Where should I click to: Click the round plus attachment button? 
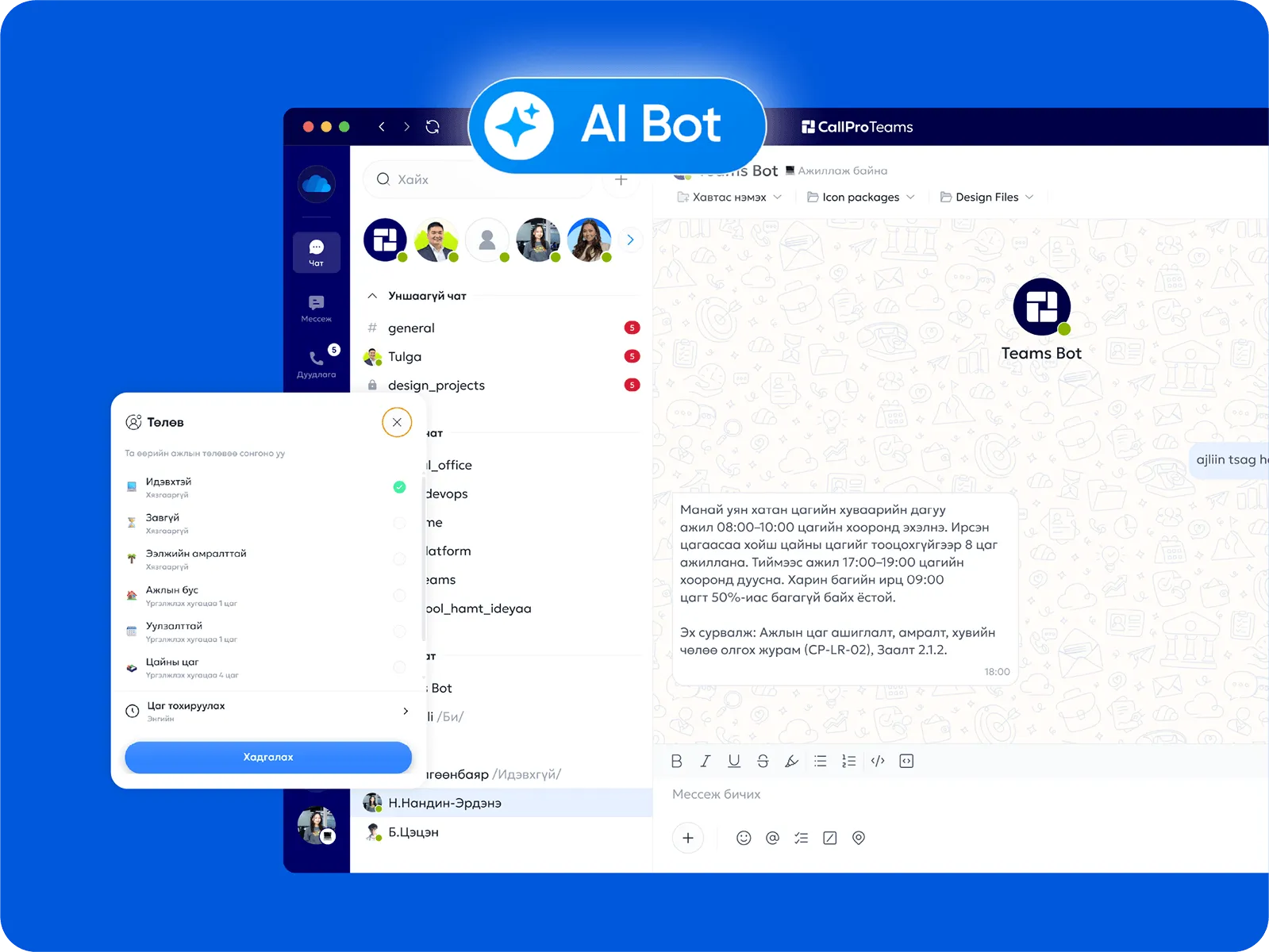[688, 838]
